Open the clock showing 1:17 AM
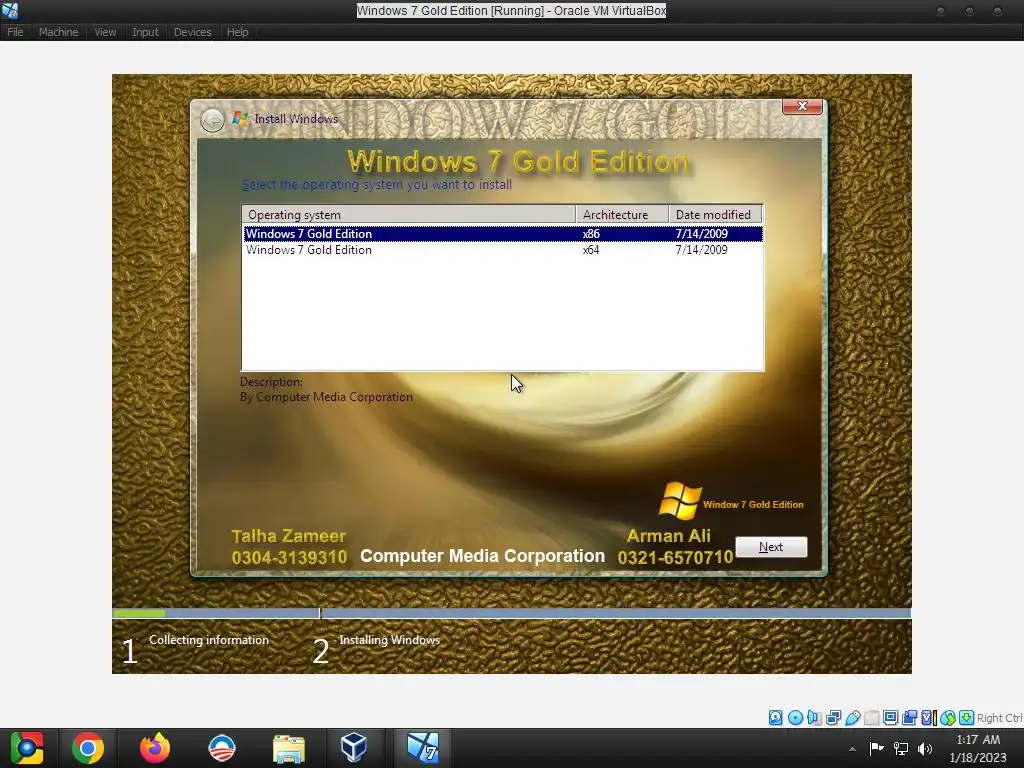 click(978, 748)
